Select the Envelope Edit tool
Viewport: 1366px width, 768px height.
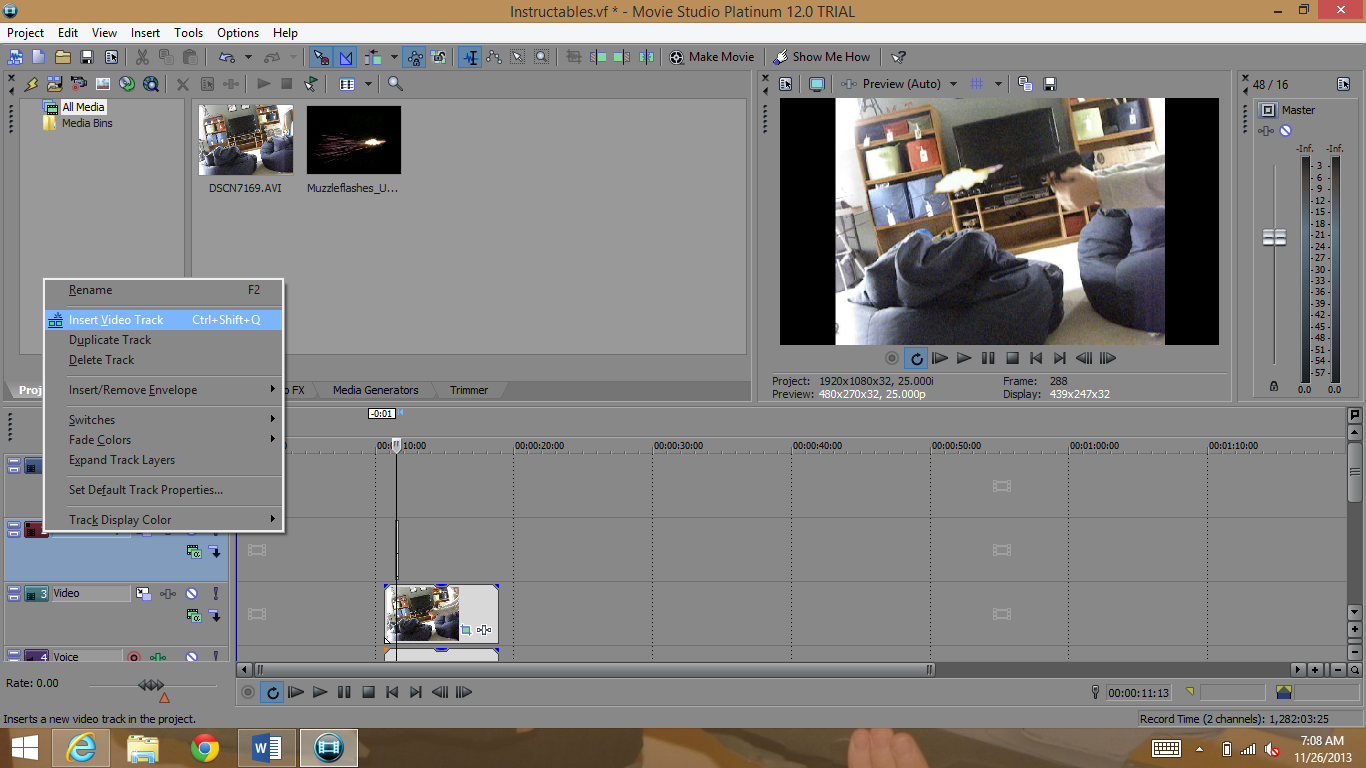(x=494, y=57)
